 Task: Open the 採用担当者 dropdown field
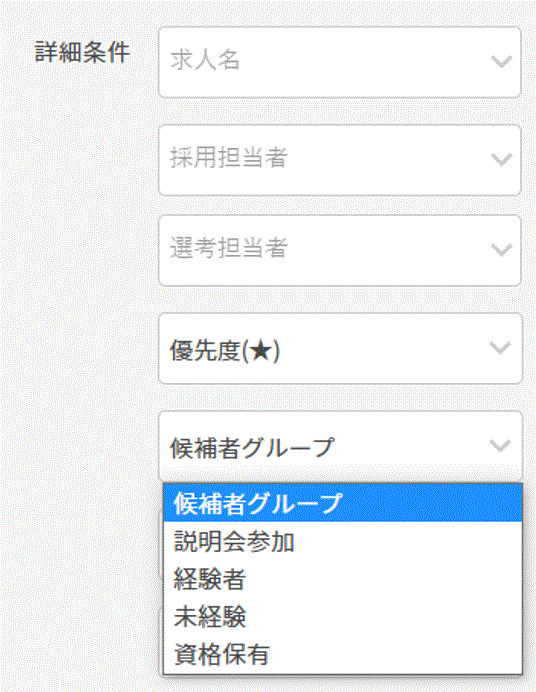[340, 160]
